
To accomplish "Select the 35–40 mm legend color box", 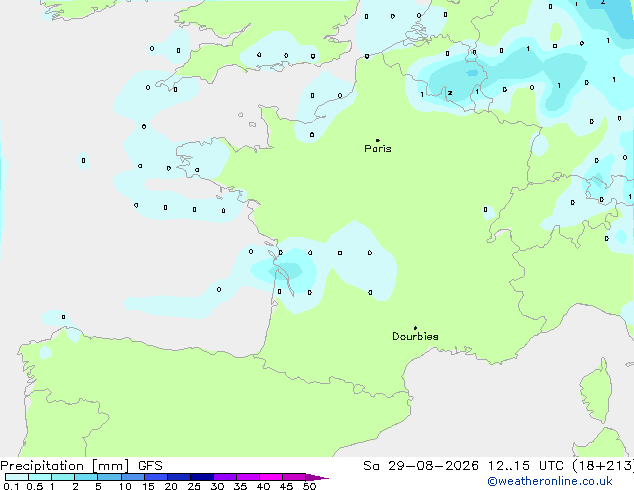I will [x=247, y=477].
